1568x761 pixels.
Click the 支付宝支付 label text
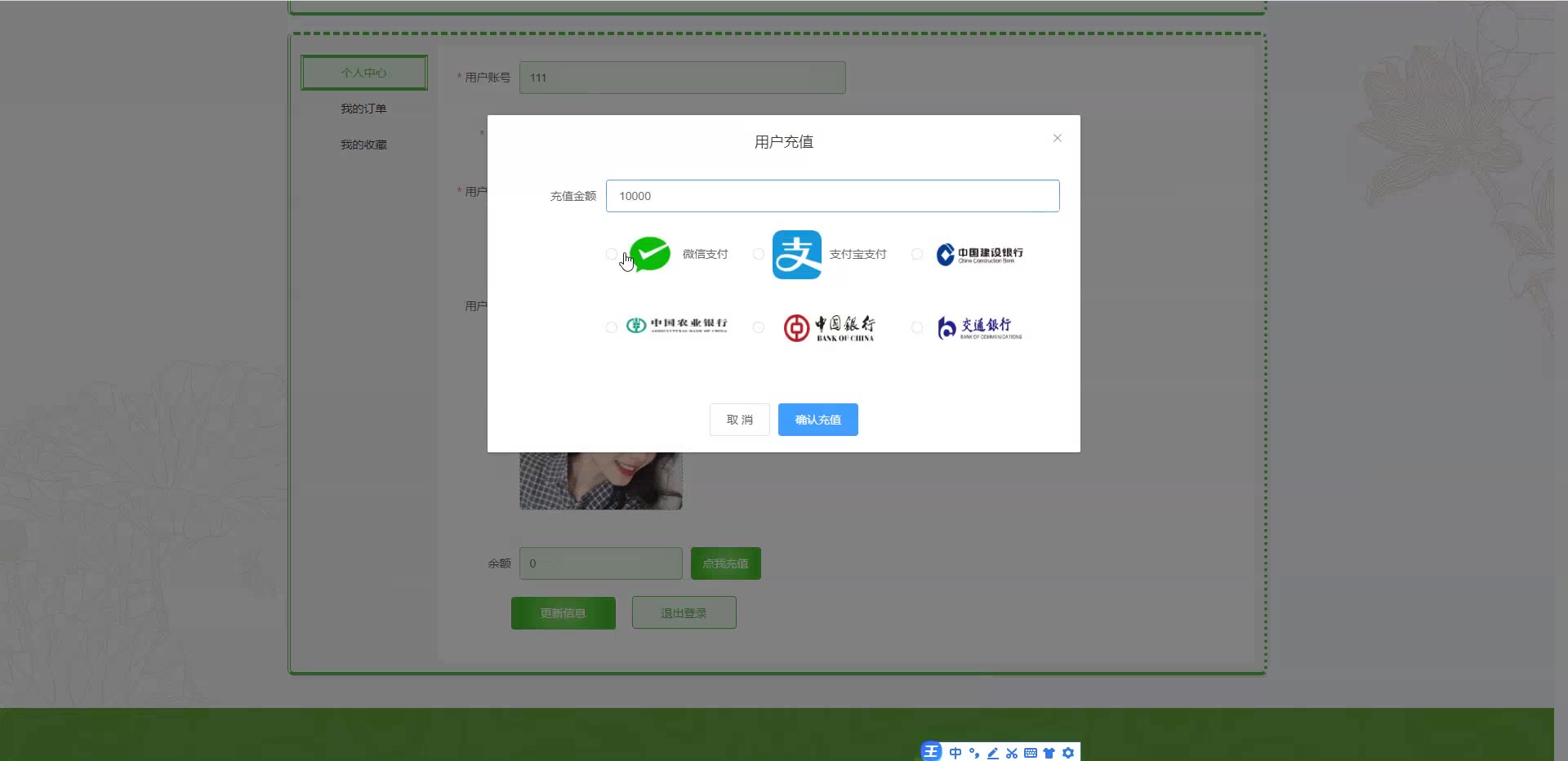point(857,254)
